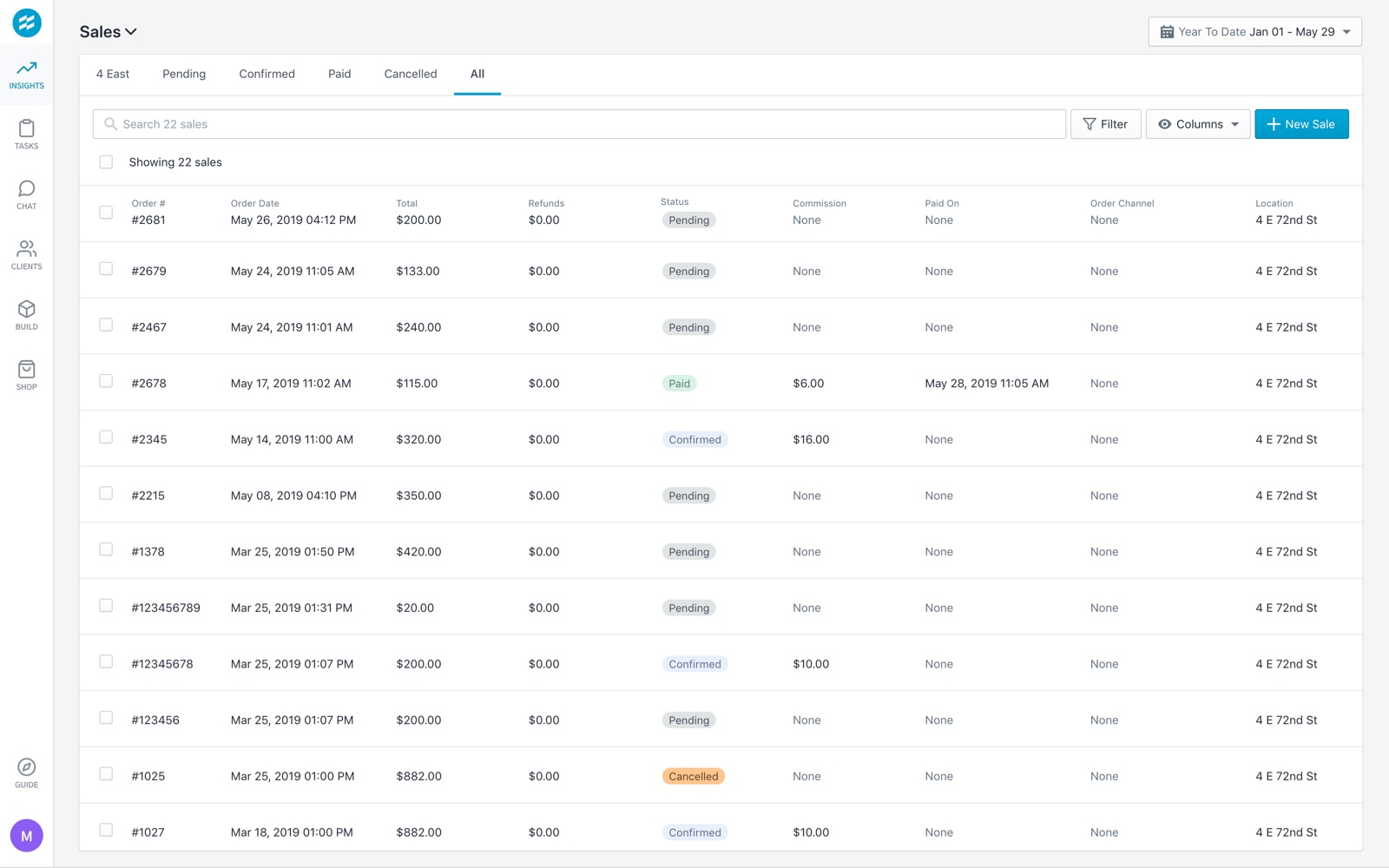Click the calendar icon in date range
This screenshot has width=1389, height=868.
(x=1167, y=32)
